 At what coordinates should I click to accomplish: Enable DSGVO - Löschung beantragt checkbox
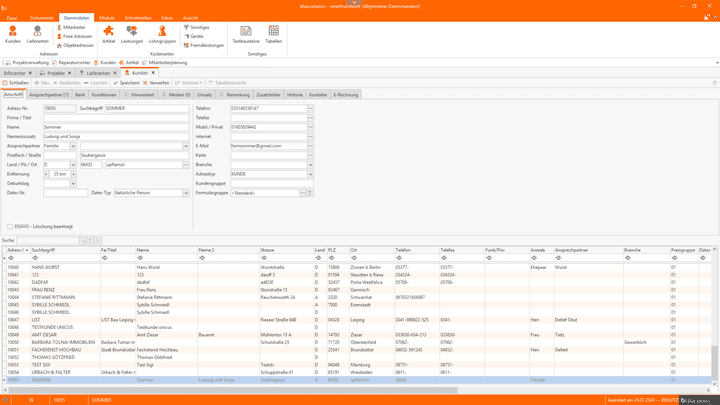coord(10,227)
